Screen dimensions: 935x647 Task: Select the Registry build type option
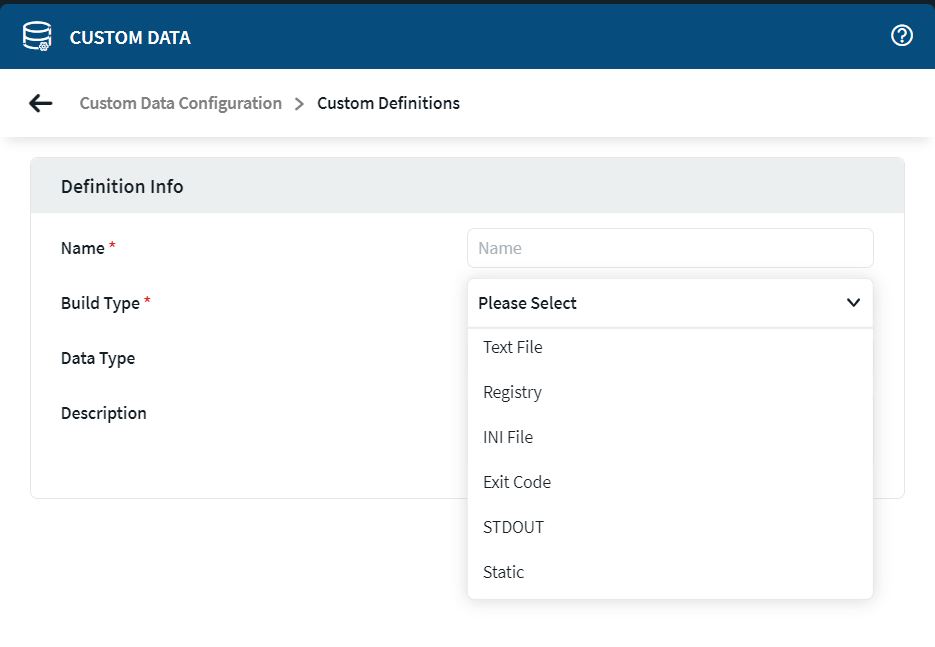point(512,392)
